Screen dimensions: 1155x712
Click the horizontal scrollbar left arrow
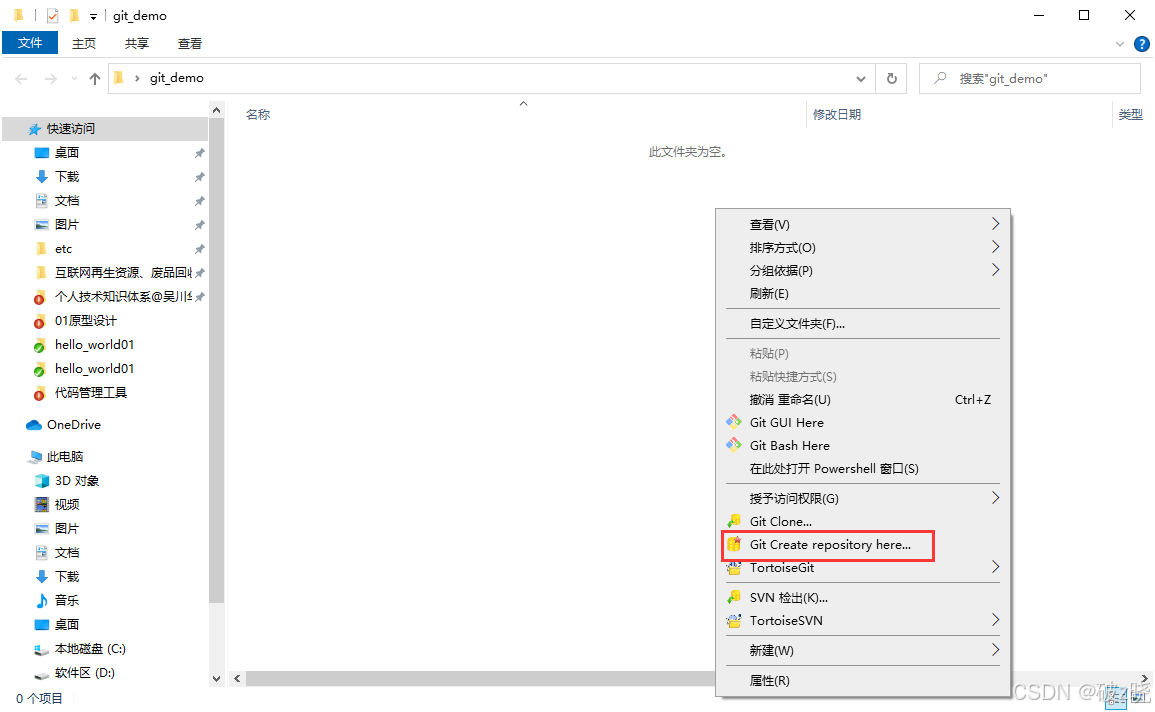(x=237, y=678)
